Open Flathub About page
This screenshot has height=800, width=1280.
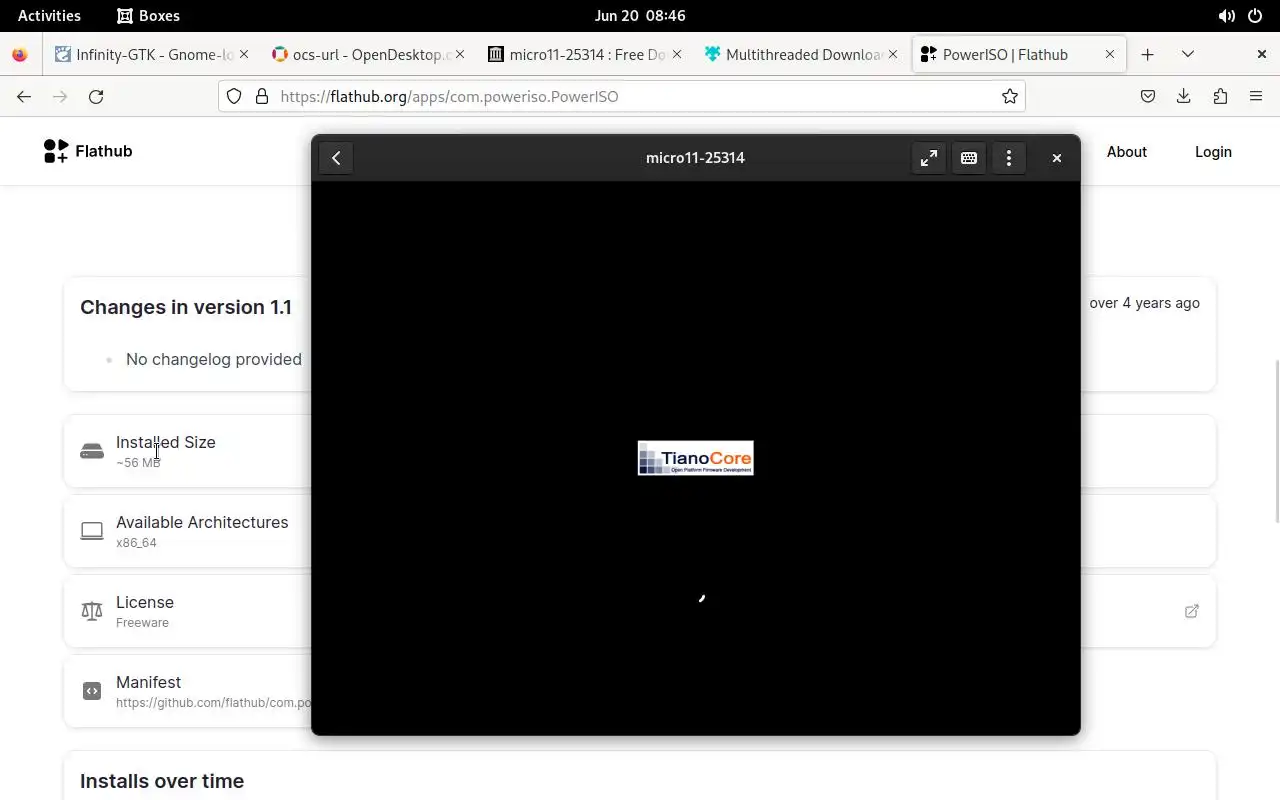point(1127,152)
